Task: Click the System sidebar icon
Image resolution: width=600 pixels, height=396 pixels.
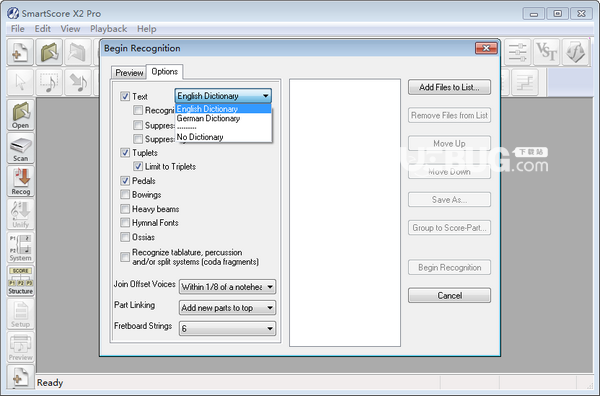Action: [x=21, y=248]
